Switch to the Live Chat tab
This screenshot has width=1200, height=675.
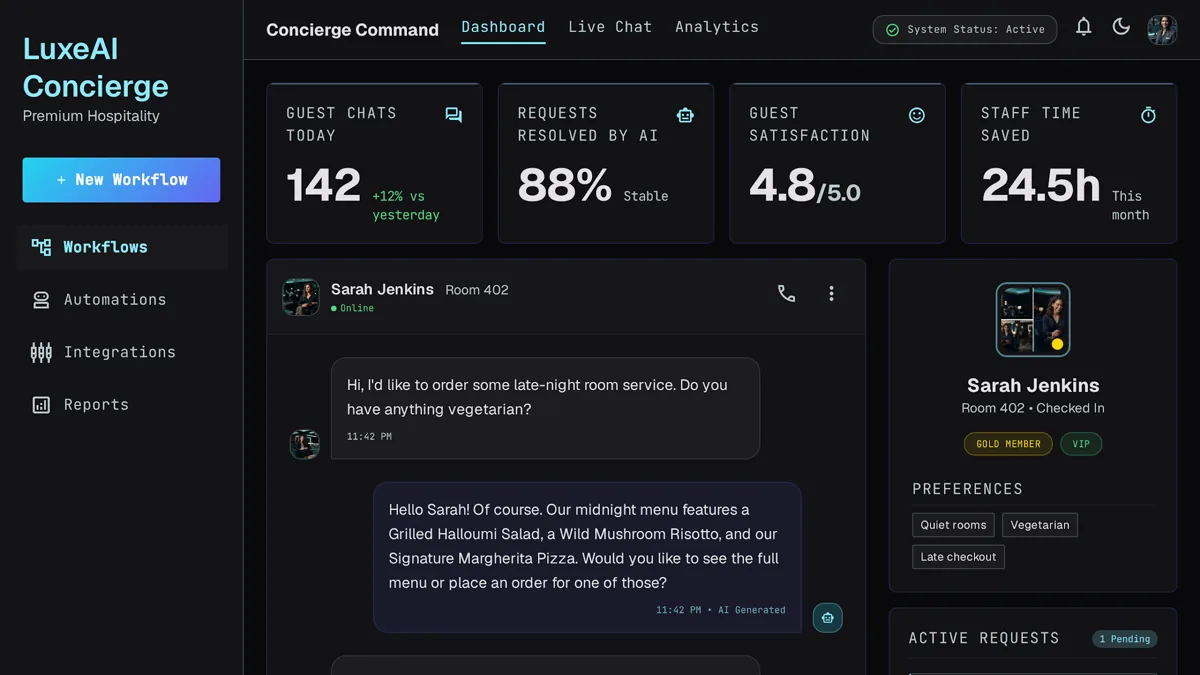(610, 28)
